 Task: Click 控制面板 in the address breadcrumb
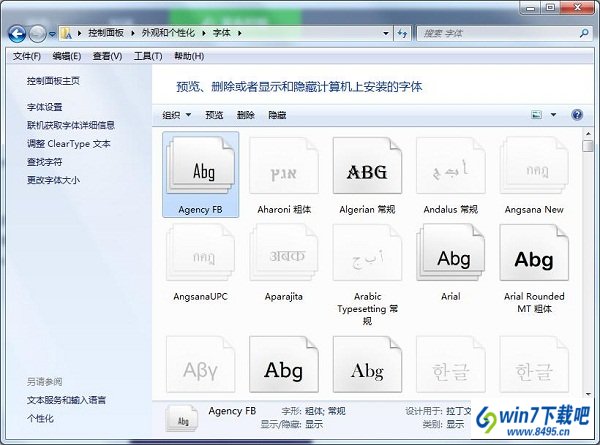106,33
